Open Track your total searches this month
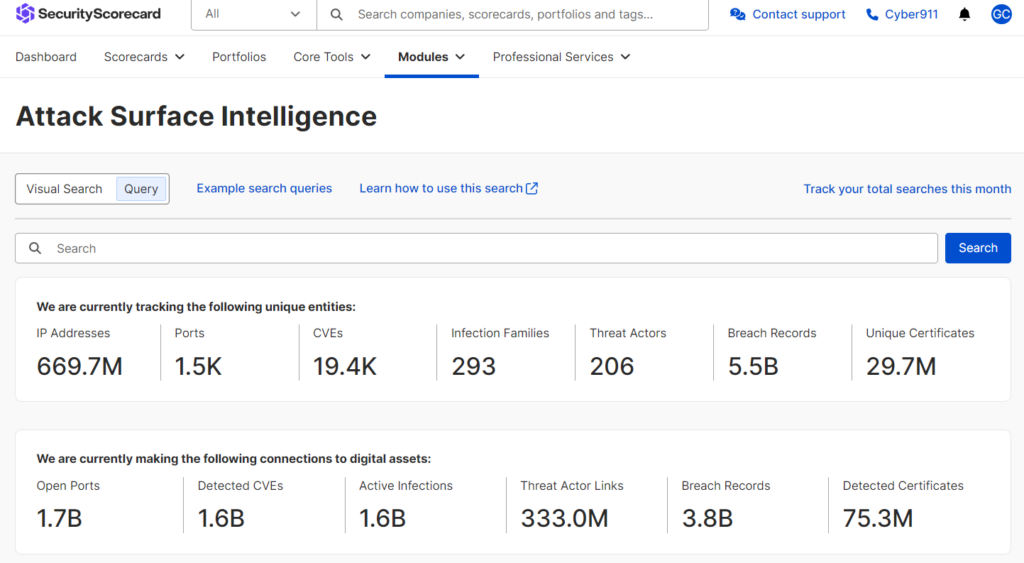The width and height of the screenshot is (1024, 563). (x=907, y=189)
